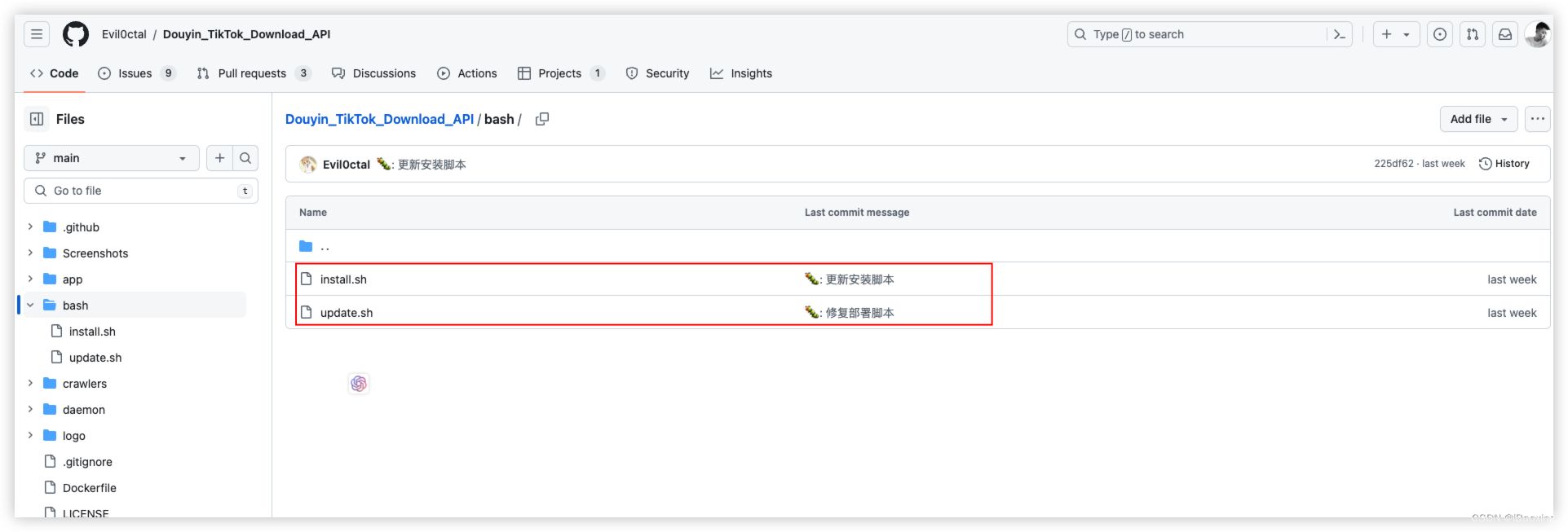Go to the GitHub homepage logo
The height and width of the screenshot is (532, 1568).
tap(76, 34)
